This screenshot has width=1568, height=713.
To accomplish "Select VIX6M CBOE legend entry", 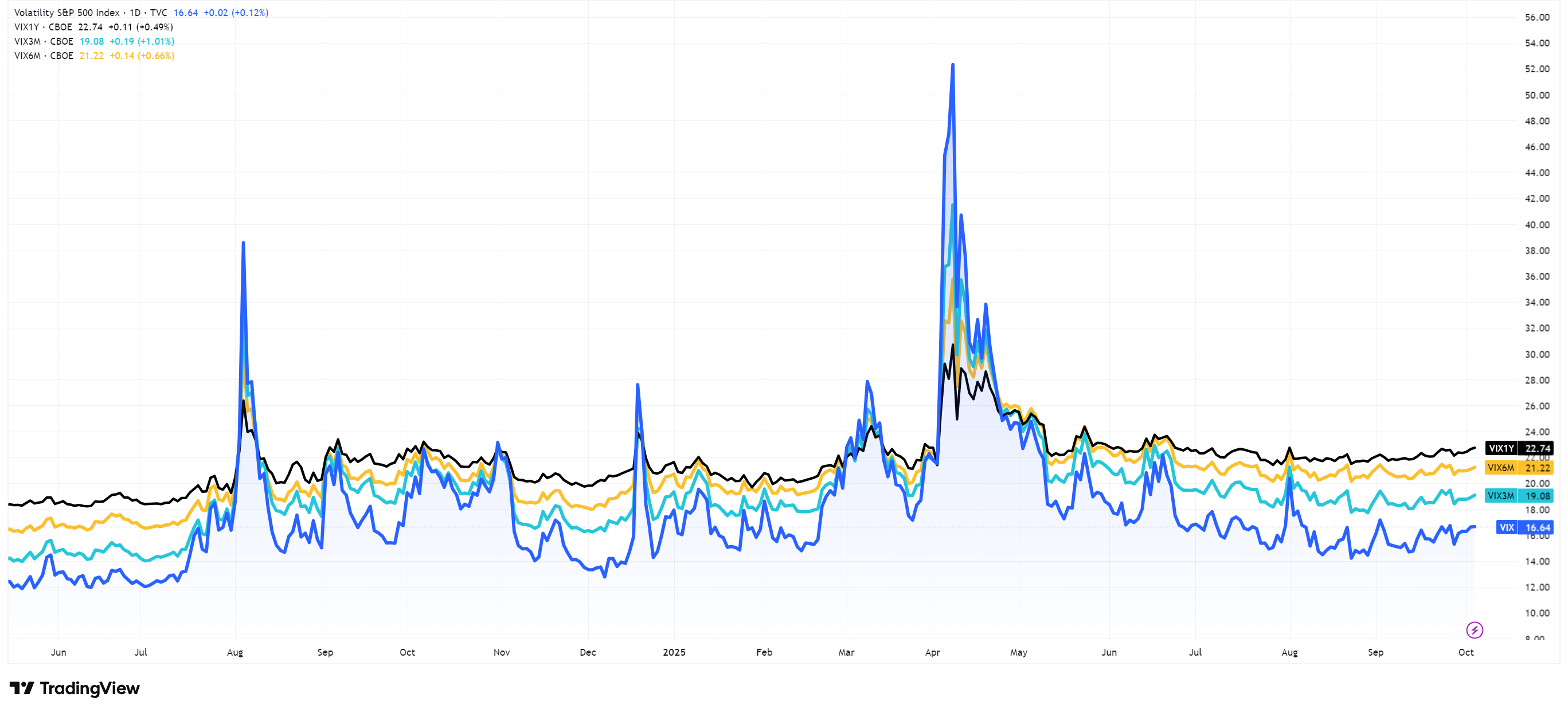I will coord(44,56).
